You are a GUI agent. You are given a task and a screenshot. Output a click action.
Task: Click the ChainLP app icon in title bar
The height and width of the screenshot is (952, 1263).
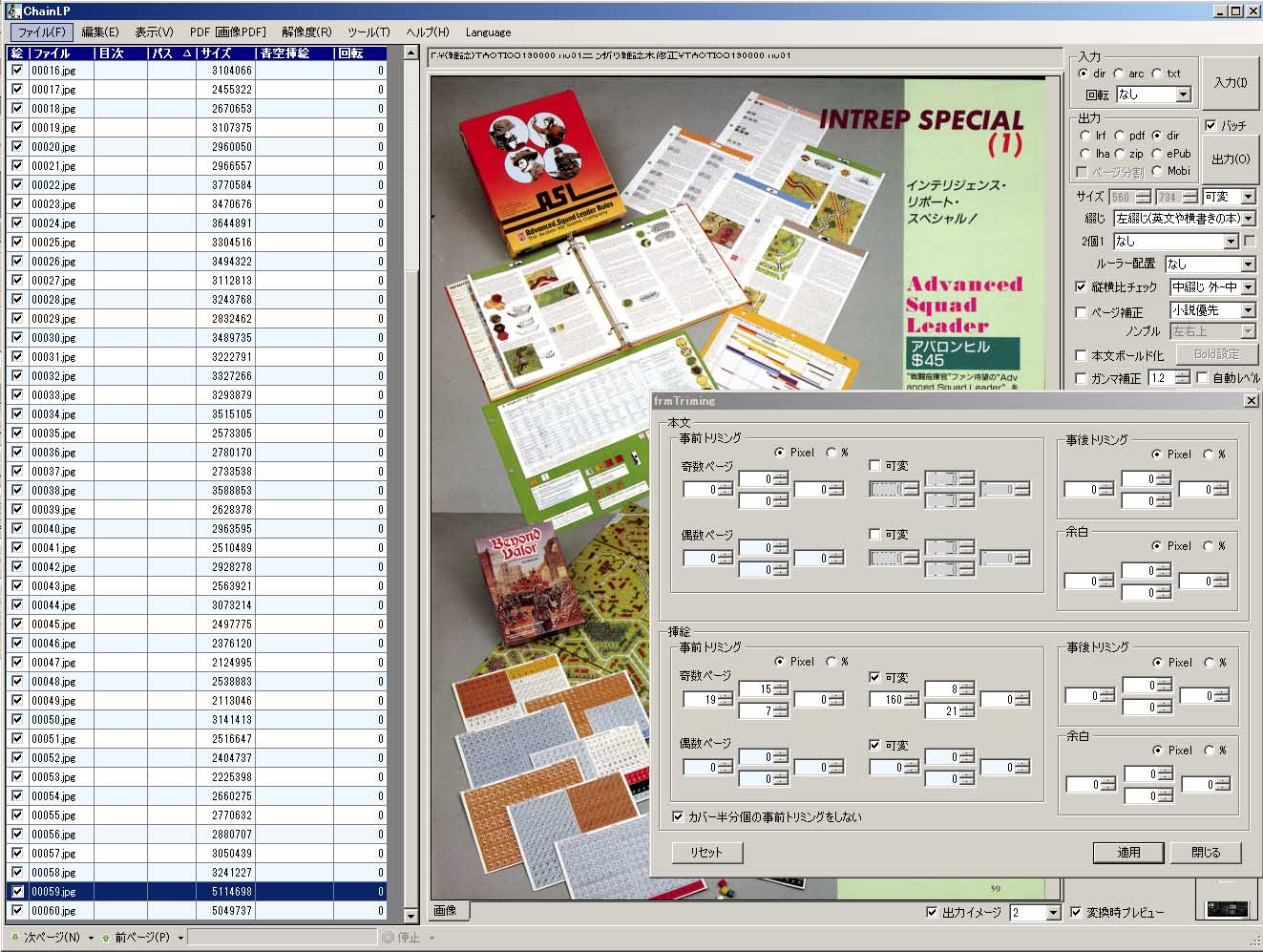point(12,11)
